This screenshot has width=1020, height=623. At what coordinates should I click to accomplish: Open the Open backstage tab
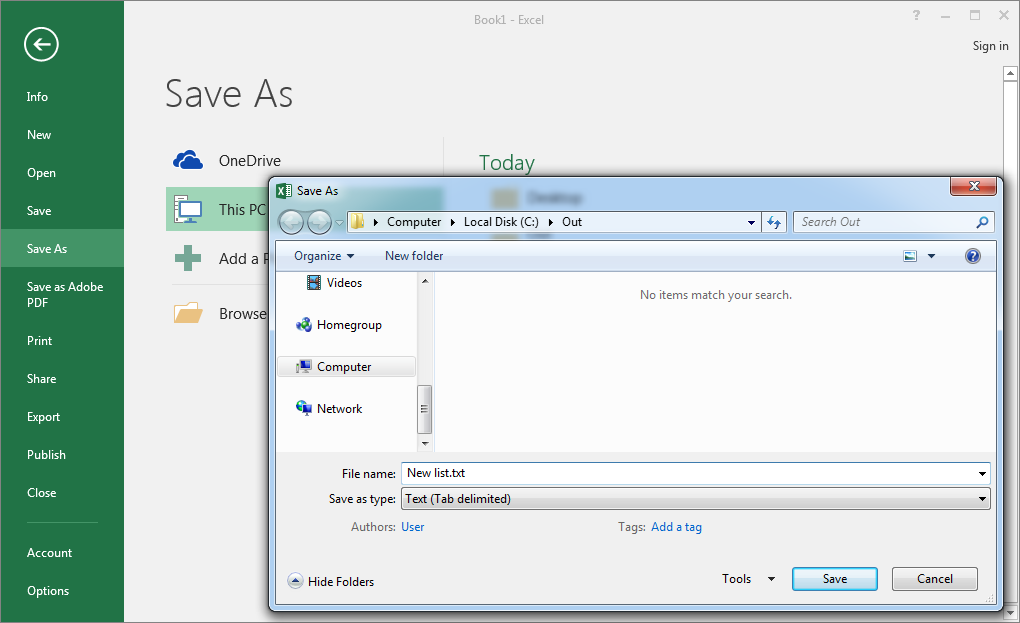coord(41,173)
